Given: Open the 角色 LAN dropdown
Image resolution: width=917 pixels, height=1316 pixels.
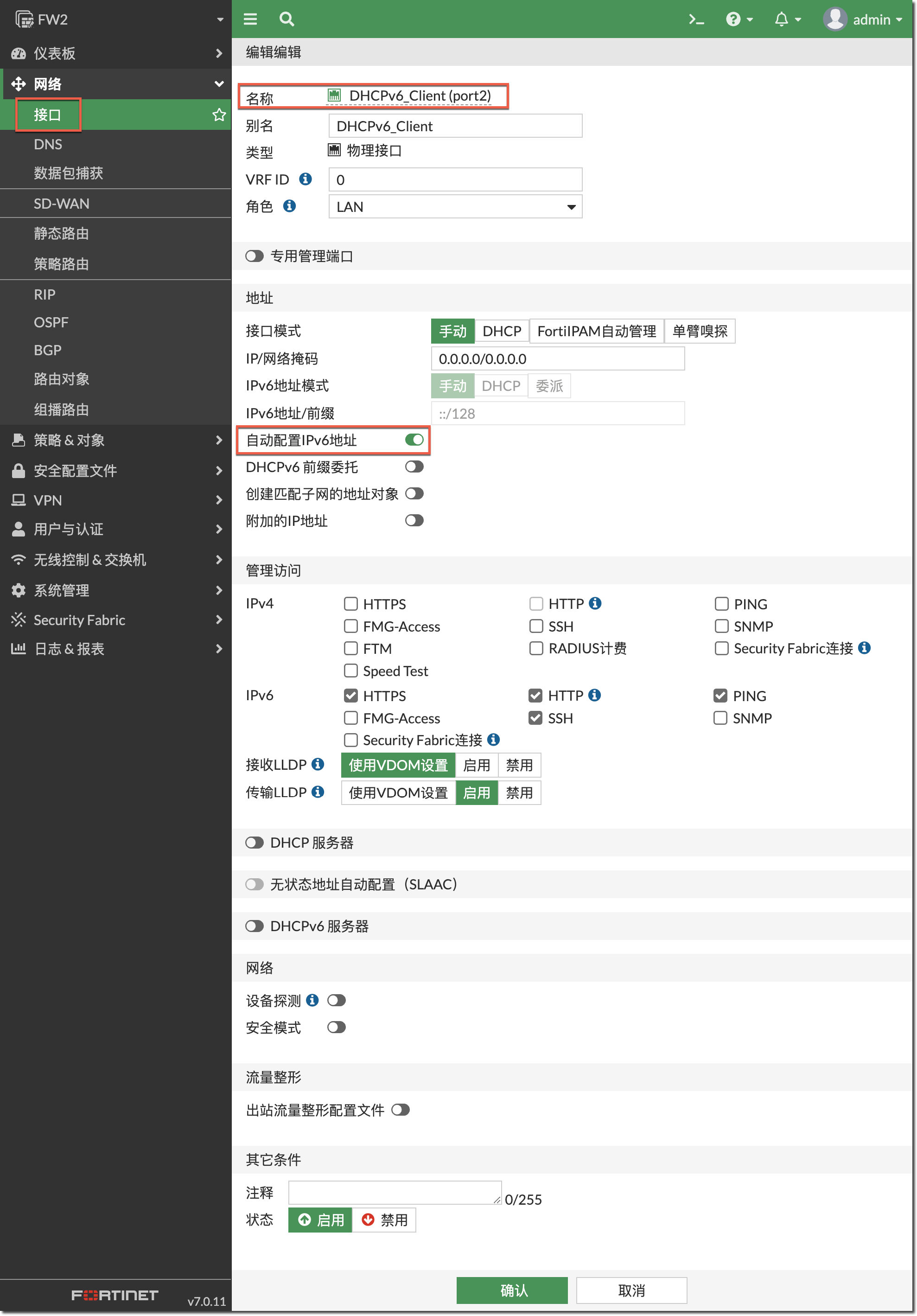Looking at the screenshot, I should point(455,206).
